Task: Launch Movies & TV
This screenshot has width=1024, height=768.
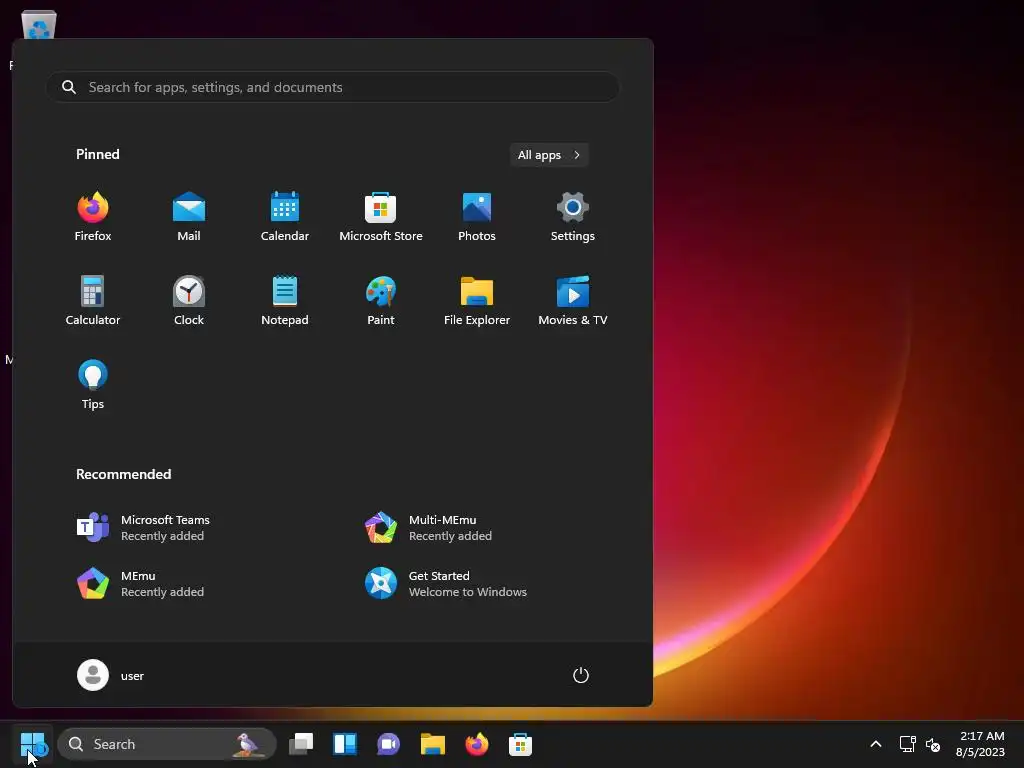Action: pos(573,301)
